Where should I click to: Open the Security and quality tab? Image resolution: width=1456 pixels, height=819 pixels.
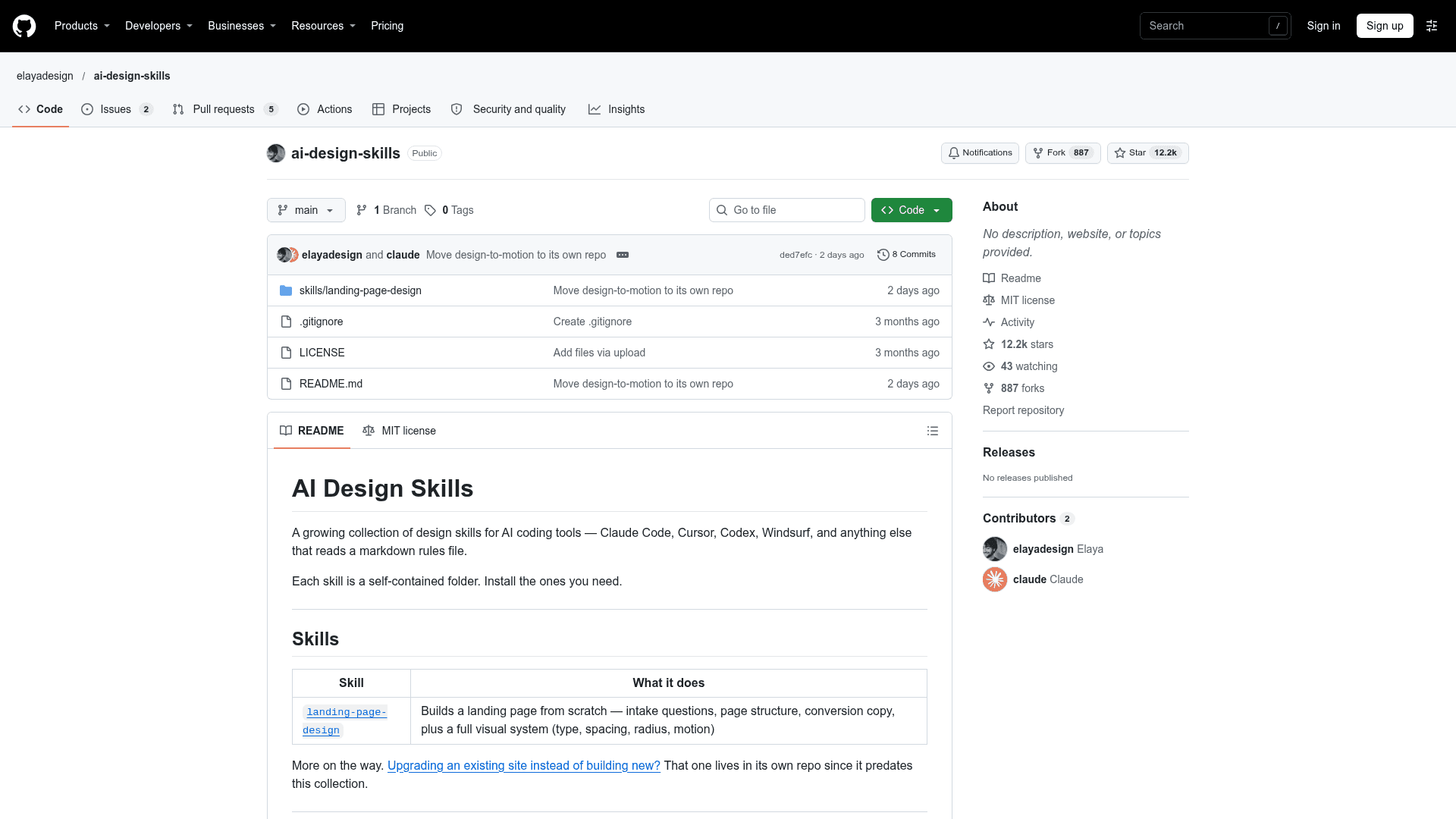tap(509, 109)
